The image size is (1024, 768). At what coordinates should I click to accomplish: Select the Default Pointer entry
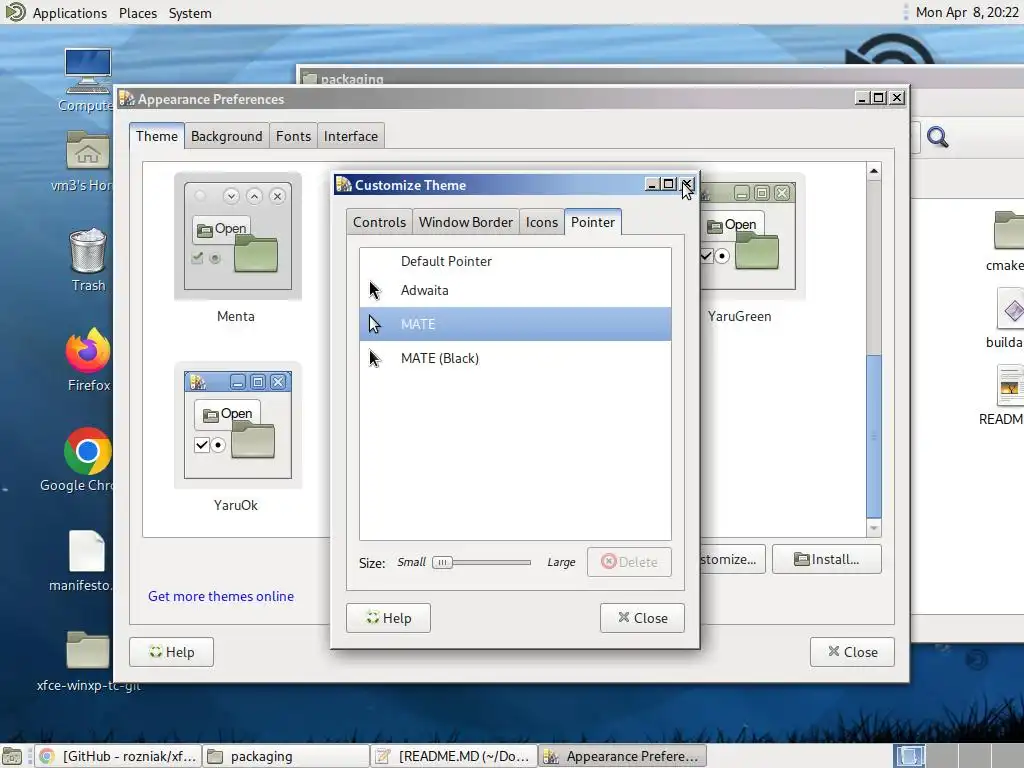coord(515,261)
